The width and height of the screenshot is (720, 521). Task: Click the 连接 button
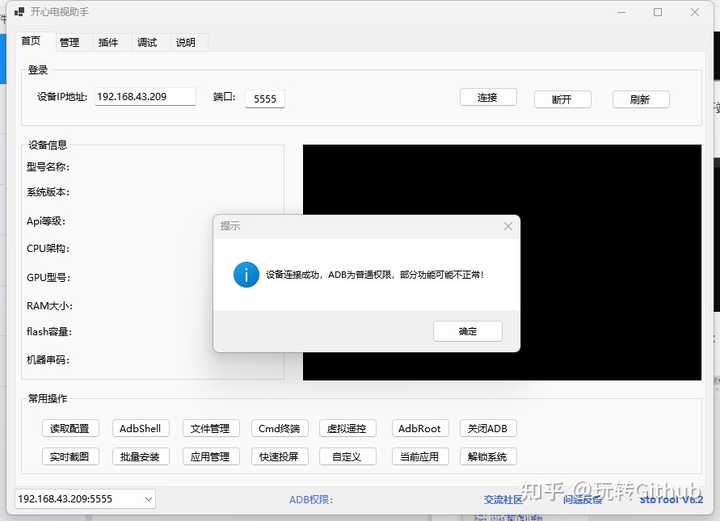tap(488, 97)
